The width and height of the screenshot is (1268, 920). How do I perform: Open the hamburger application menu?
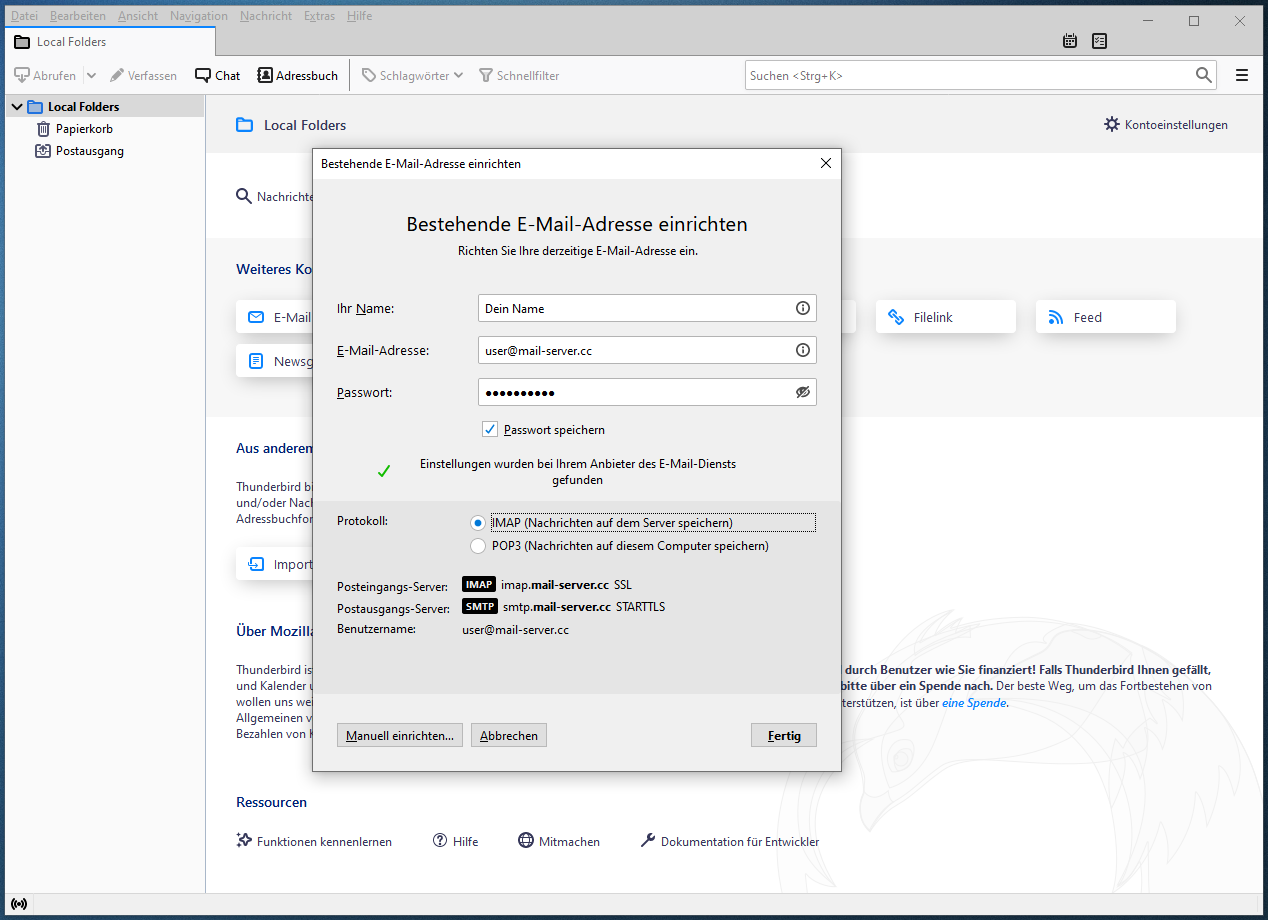[x=1242, y=75]
